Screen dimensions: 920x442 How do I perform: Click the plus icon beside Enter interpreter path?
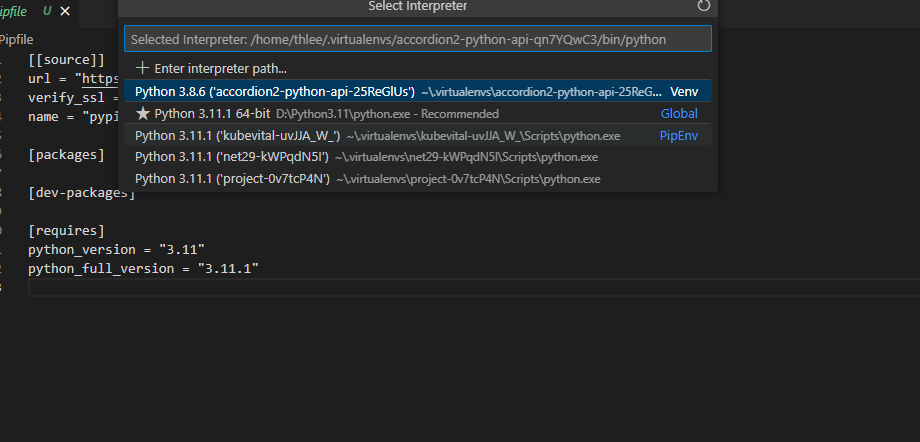pos(141,68)
